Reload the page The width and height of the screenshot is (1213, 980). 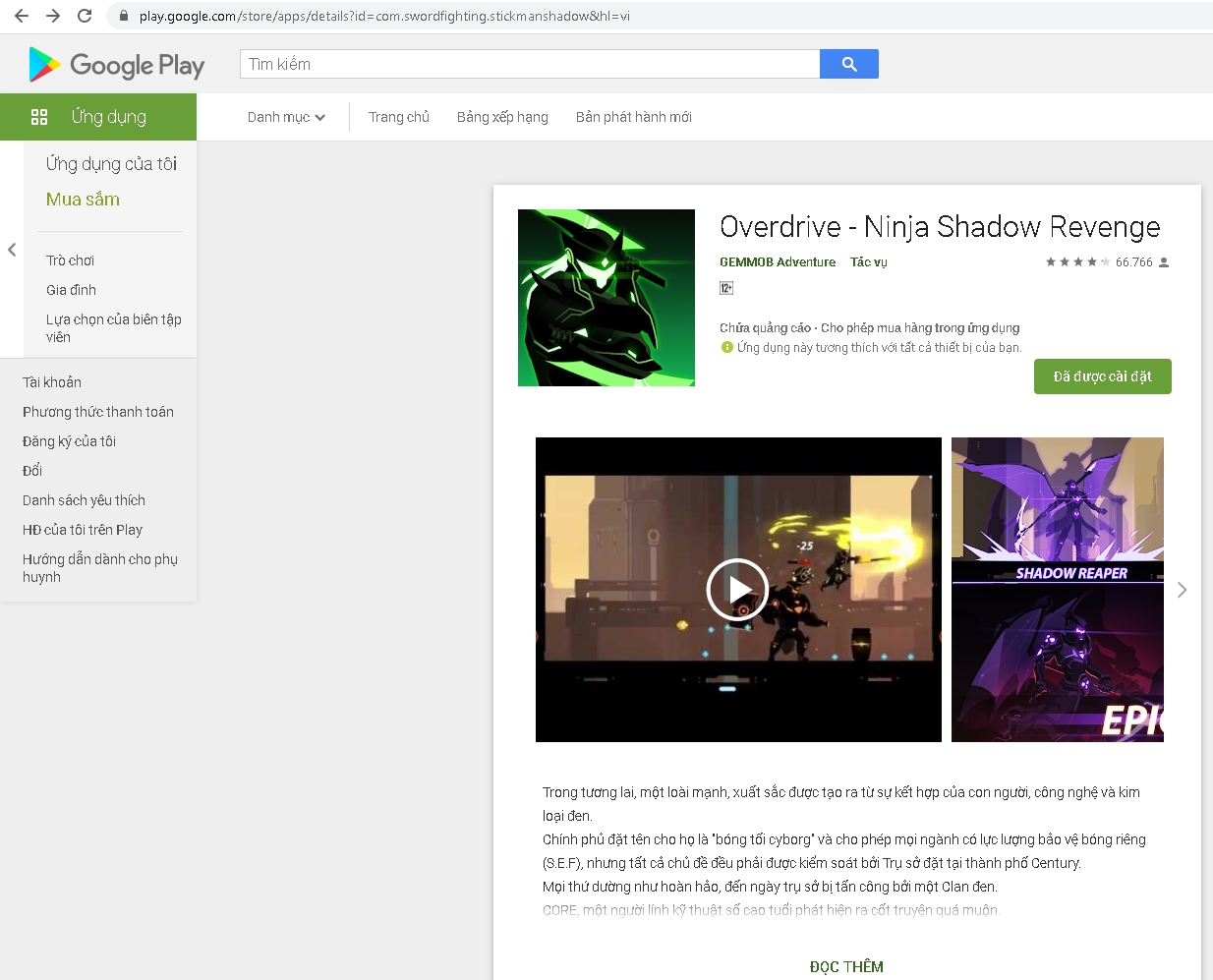click(85, 16)
